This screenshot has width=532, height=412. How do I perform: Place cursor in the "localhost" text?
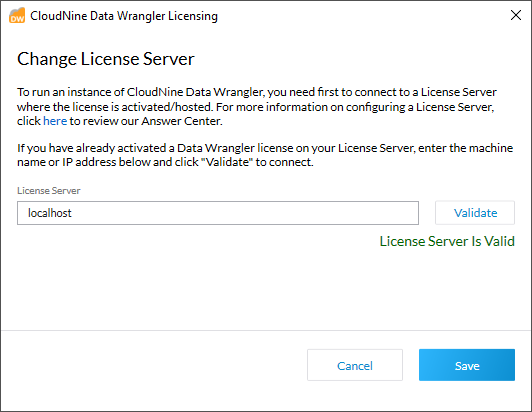click(50, 213)
